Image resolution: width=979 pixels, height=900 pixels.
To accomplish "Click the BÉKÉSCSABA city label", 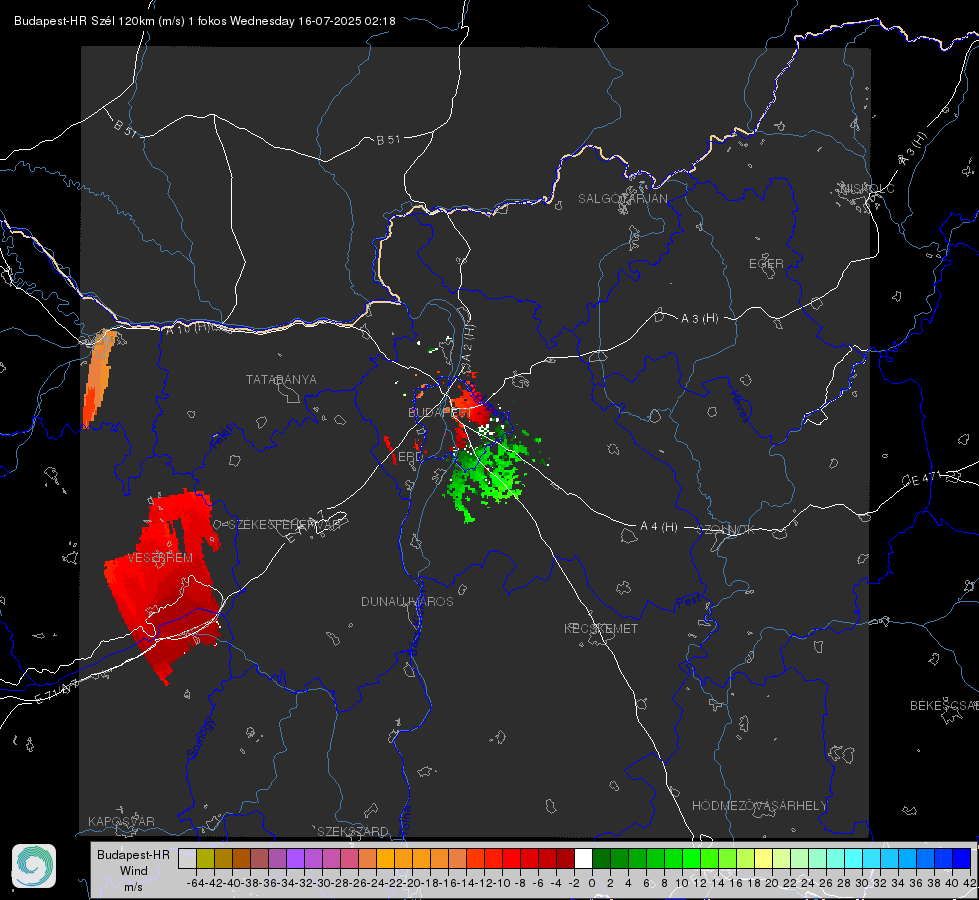I will point(944,705).
